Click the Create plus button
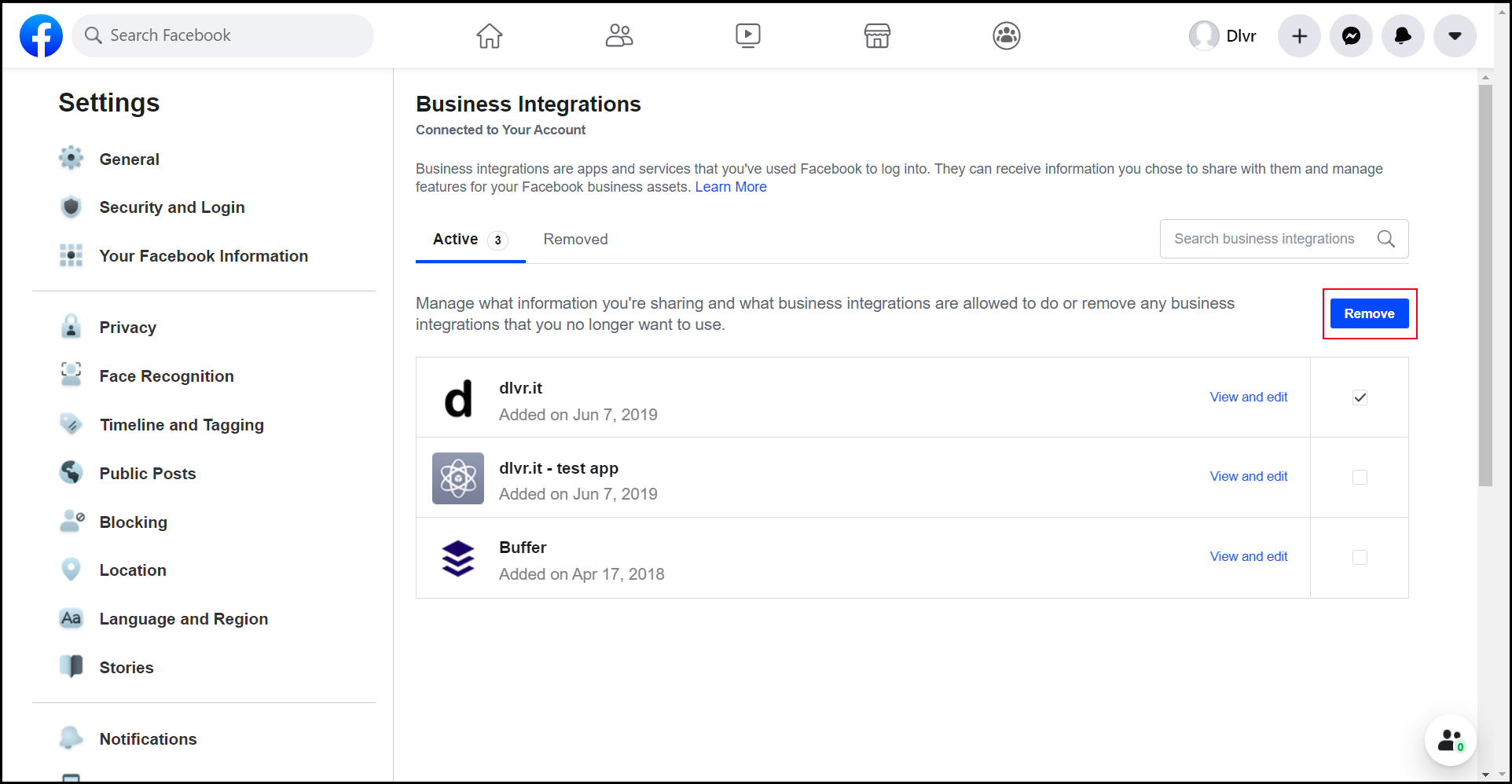The width and height of the screenshot is (1512, 784). pyautogui.click(x=1300, y=35)
